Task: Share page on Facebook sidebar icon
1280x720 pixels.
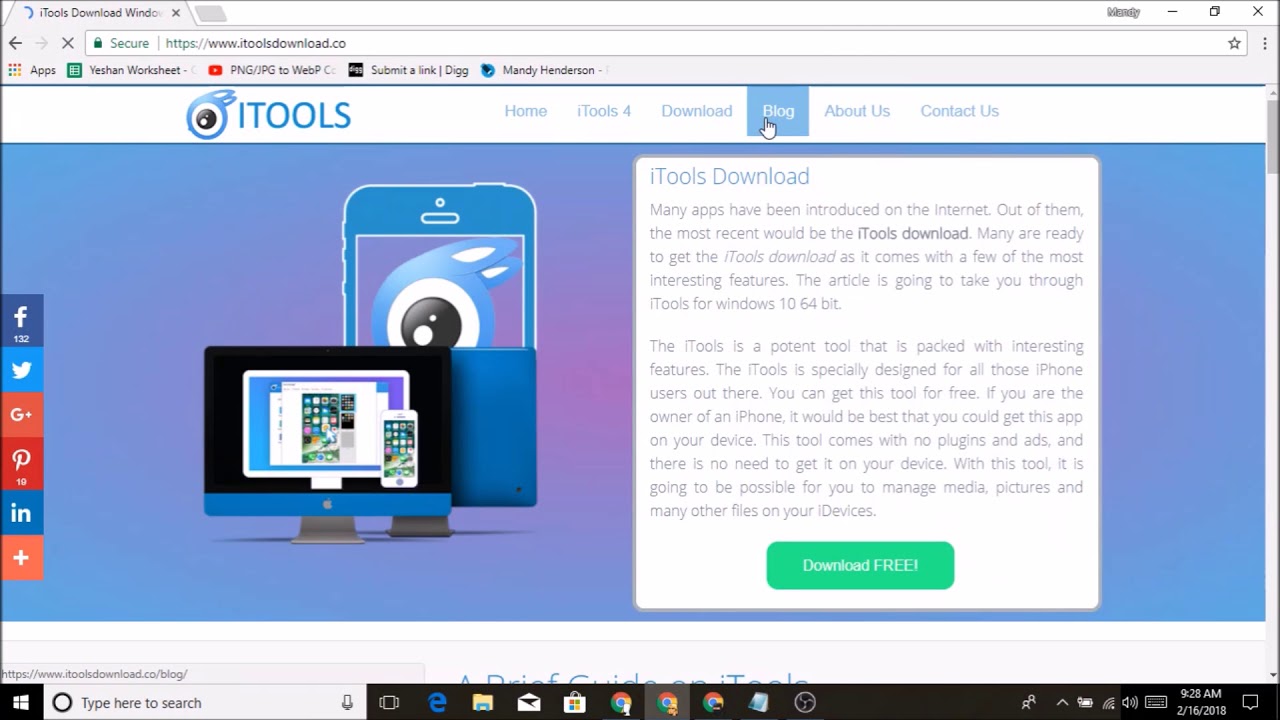Action: [x=21, y=321]
